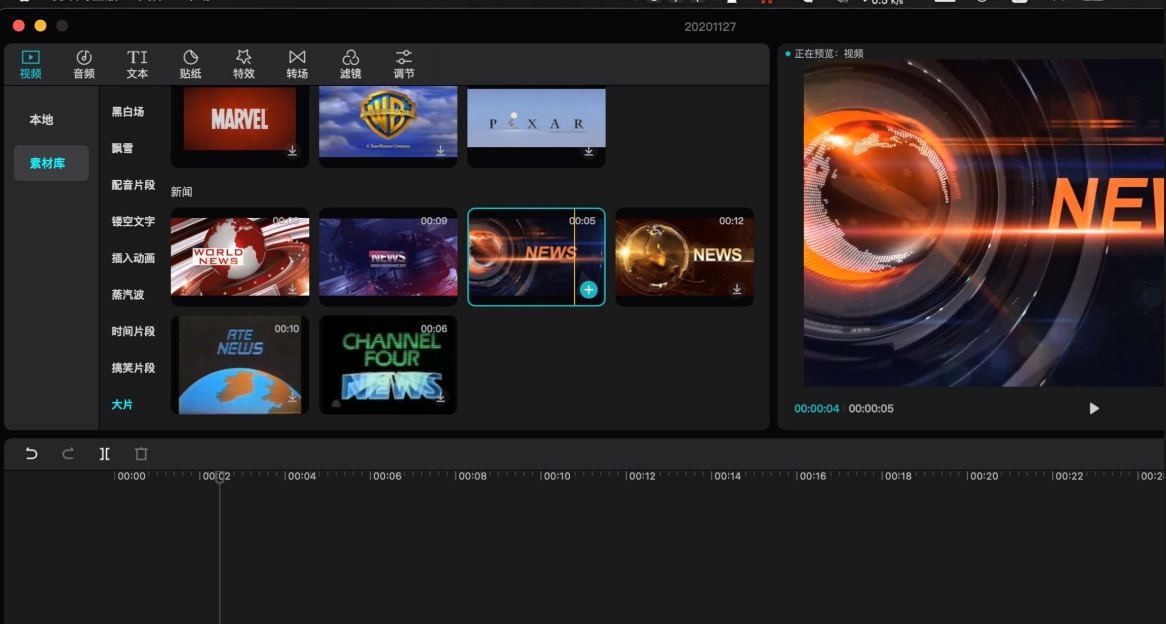The width and height of the screenshot is (1166, 624).
Task: Choose the 黑白场 category
Action: tap(128, 112)
